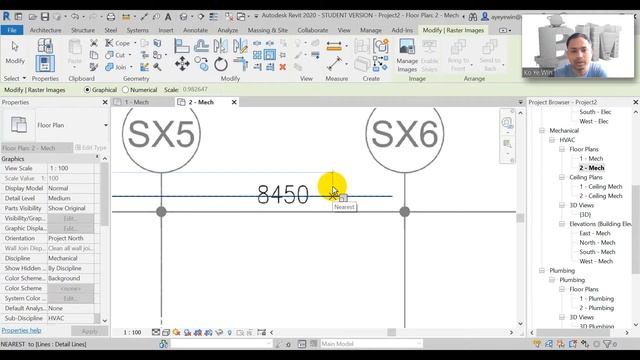This screenshot has height=360, width=640.
Task: Collapse the Elevations (Building Elevation) node
Action: tap(562, 224)
